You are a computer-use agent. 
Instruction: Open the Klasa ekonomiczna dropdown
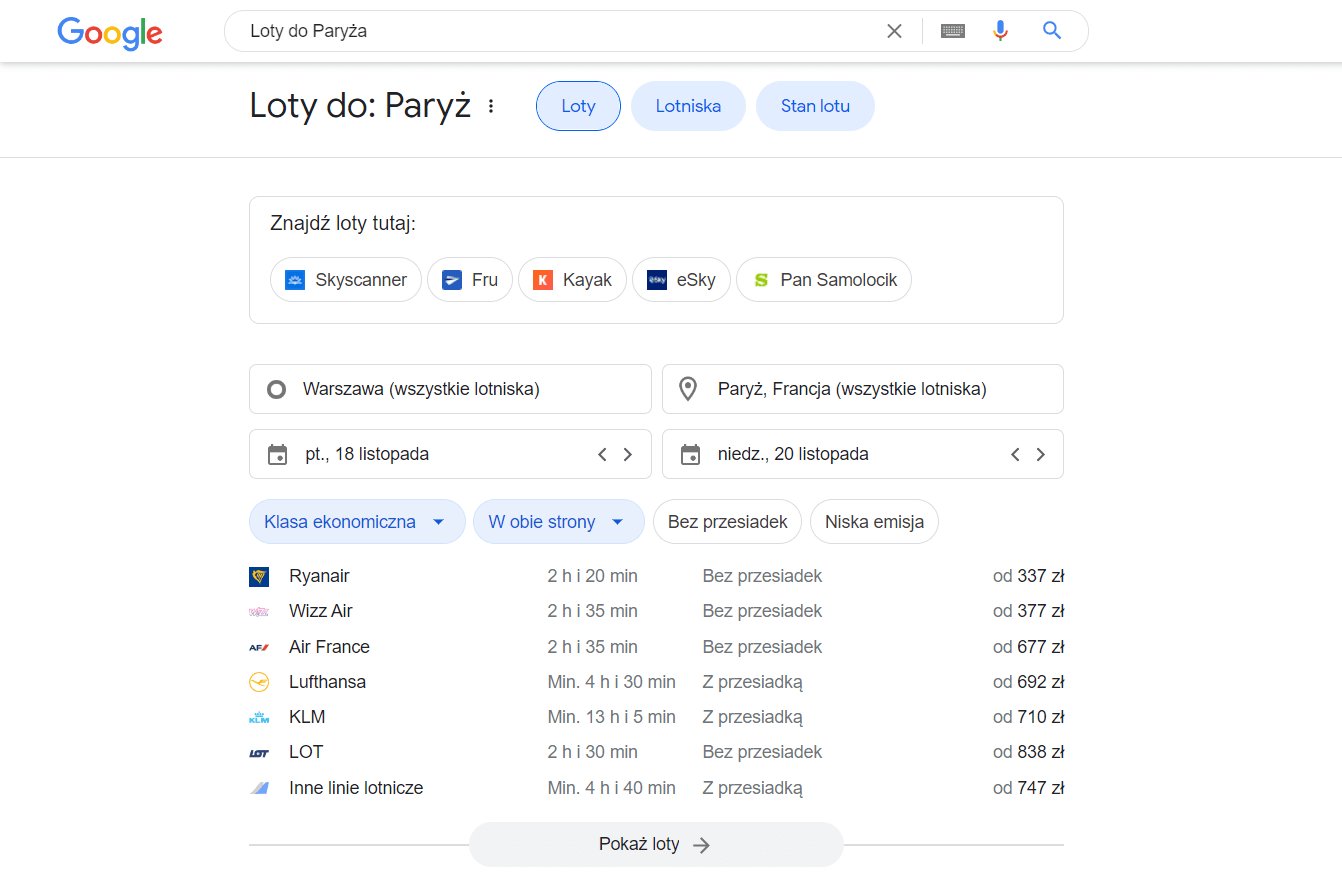click(x=357, y=521)
